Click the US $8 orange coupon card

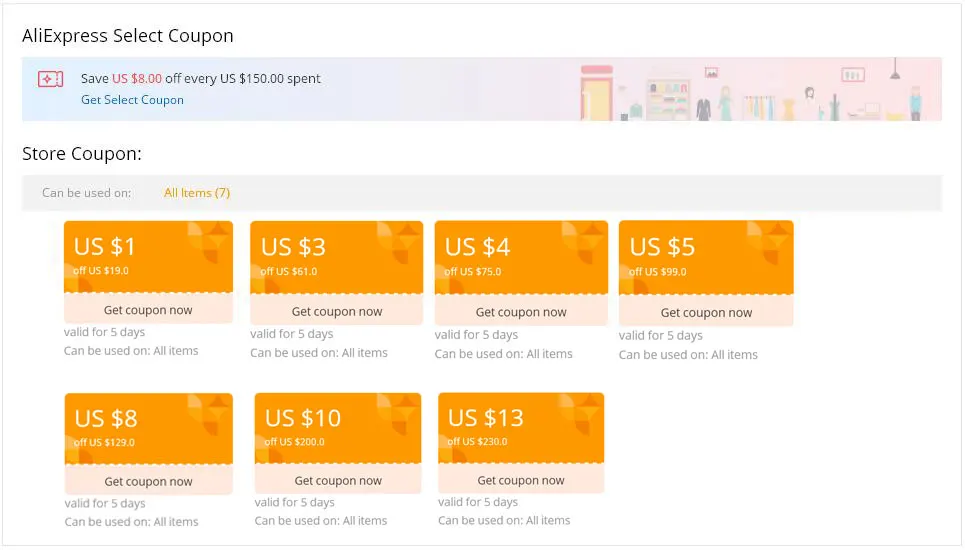[148, 428]
